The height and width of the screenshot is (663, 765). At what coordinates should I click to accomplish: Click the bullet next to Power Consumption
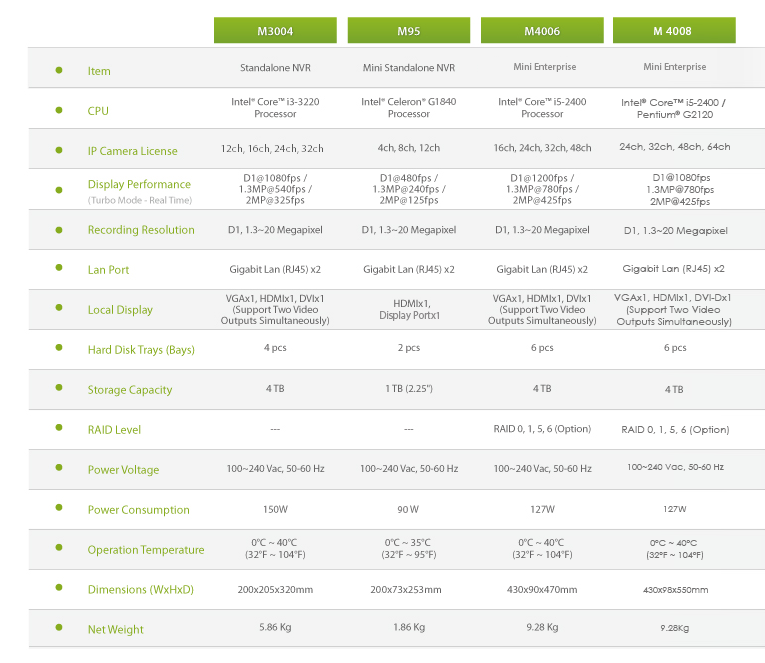pos(59,507)
